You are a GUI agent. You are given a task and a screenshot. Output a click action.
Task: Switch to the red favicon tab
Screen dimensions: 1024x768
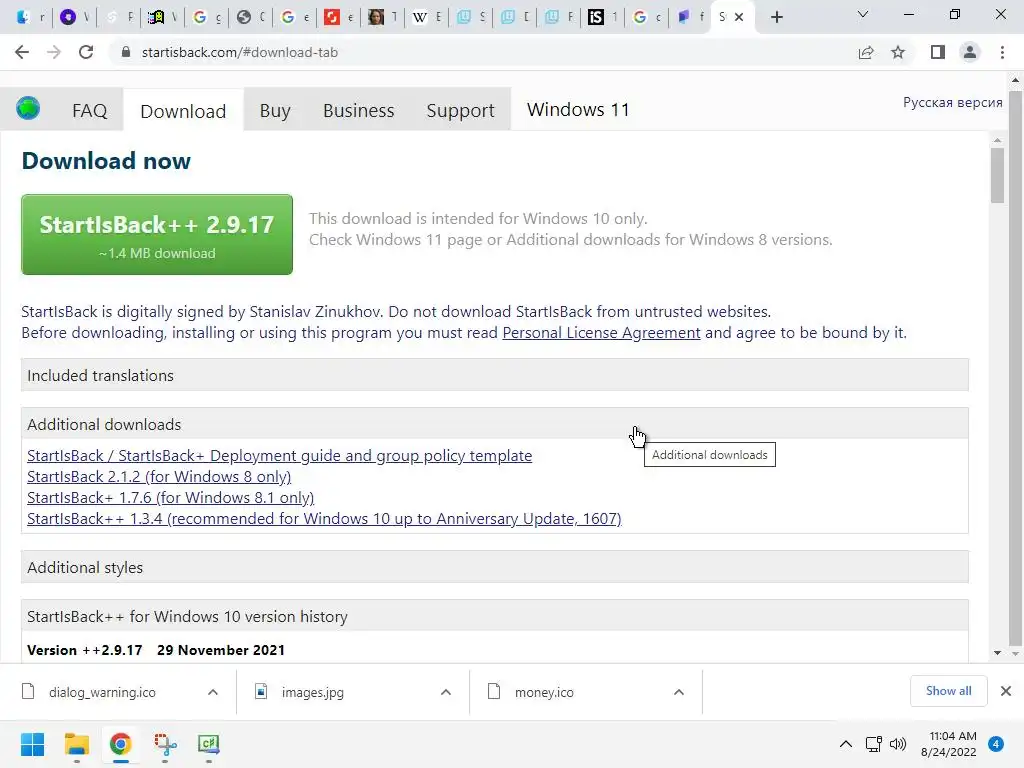tap(332, 17)
